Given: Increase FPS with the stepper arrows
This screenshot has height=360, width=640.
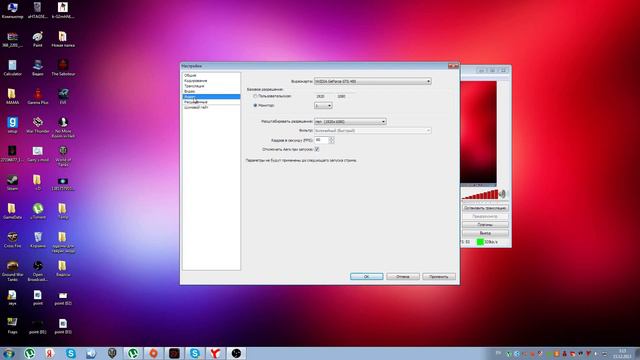Looking at the screenshot, I should click(331, 139).
